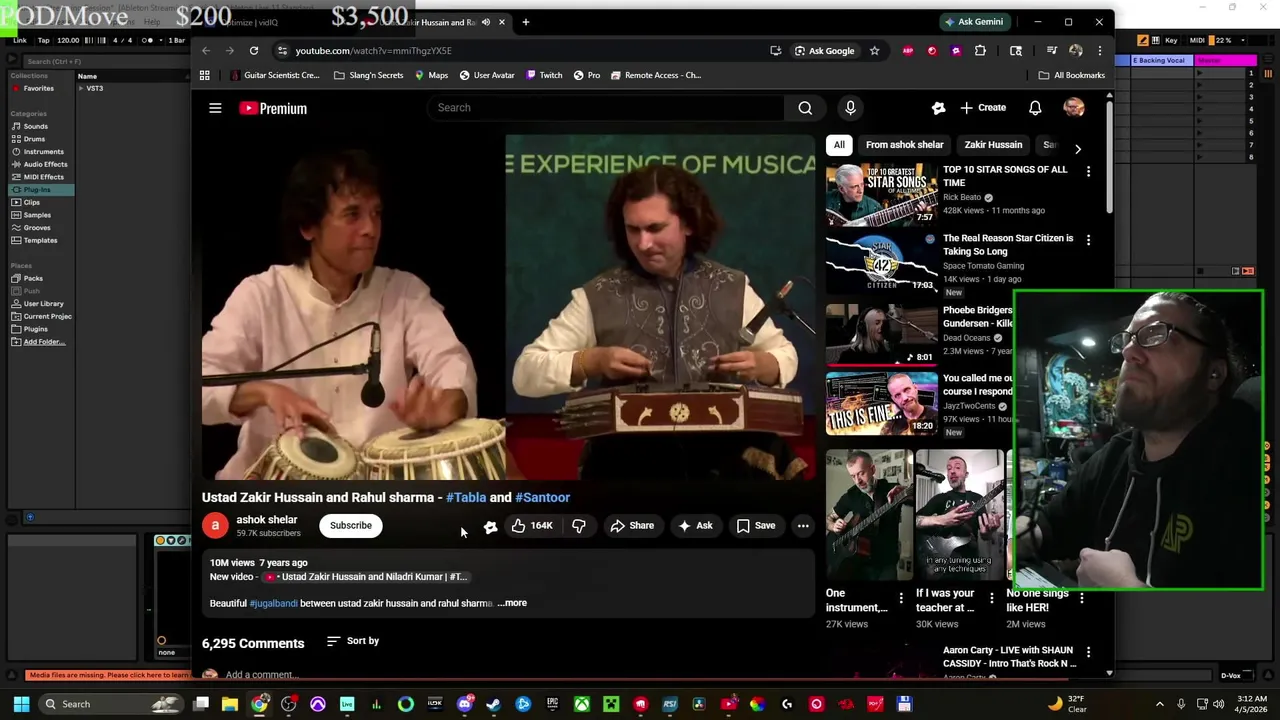The height and width of the screenshot is (720, 1280).
Task: Open Ask Gemini in Chrome title bar
Action: coord(974,22)
